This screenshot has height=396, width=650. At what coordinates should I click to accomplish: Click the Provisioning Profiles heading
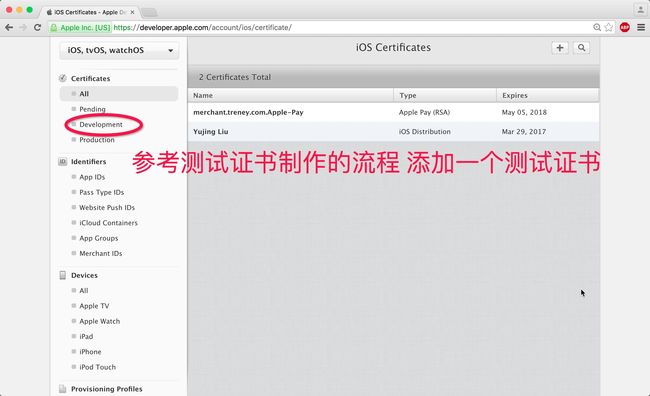coord(107,389)
